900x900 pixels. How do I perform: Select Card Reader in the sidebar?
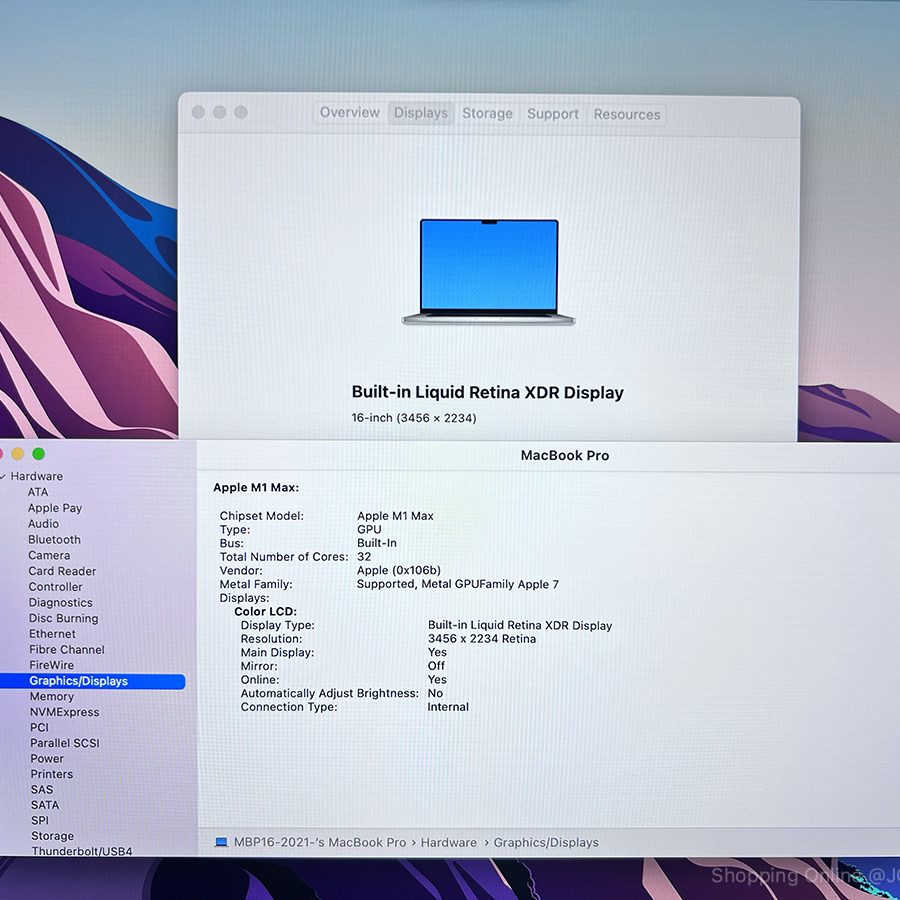(62, 571)
